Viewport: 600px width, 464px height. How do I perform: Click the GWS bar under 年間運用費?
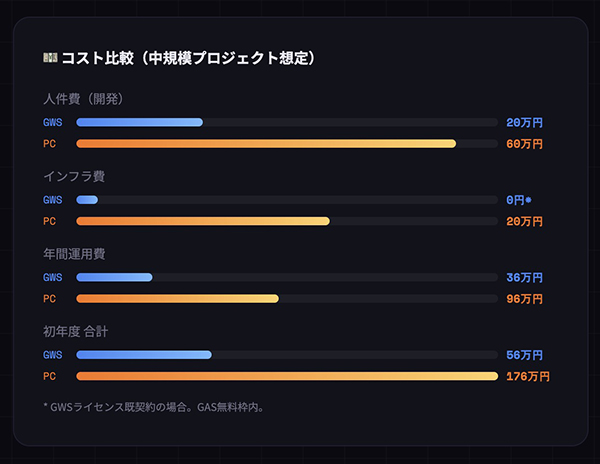[115, 277]
